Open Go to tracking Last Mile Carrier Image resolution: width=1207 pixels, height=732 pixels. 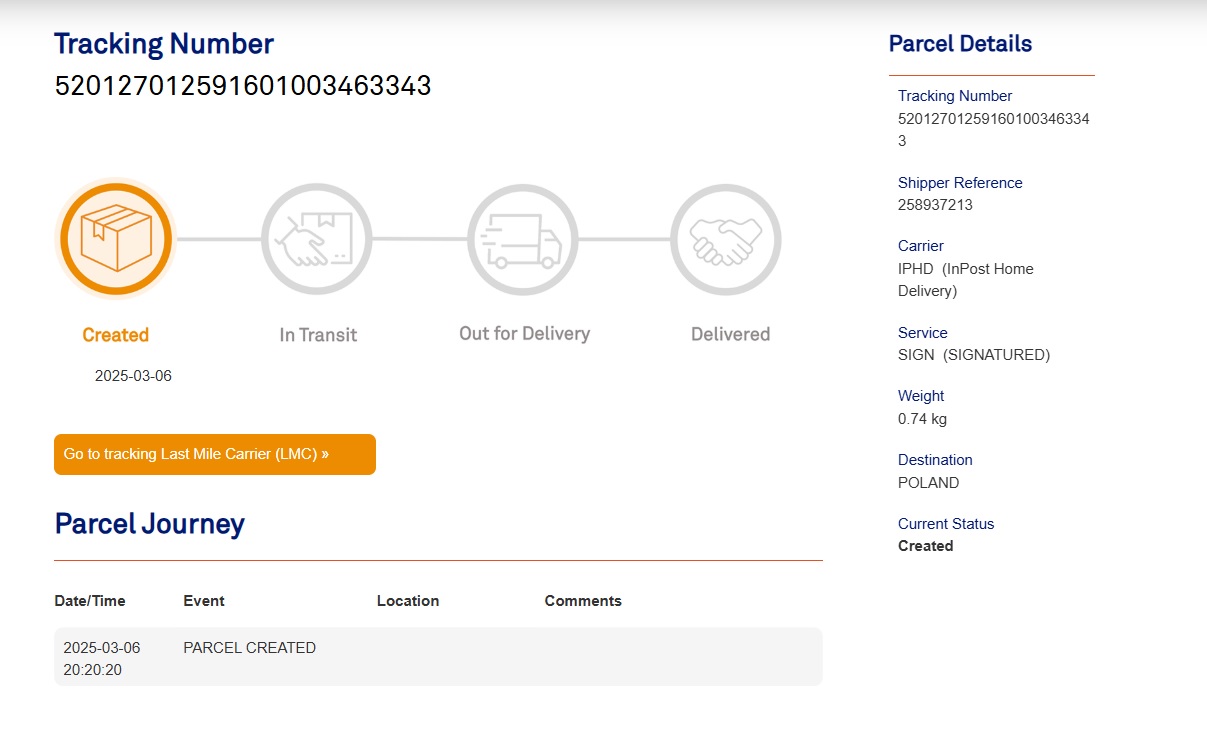215,454
